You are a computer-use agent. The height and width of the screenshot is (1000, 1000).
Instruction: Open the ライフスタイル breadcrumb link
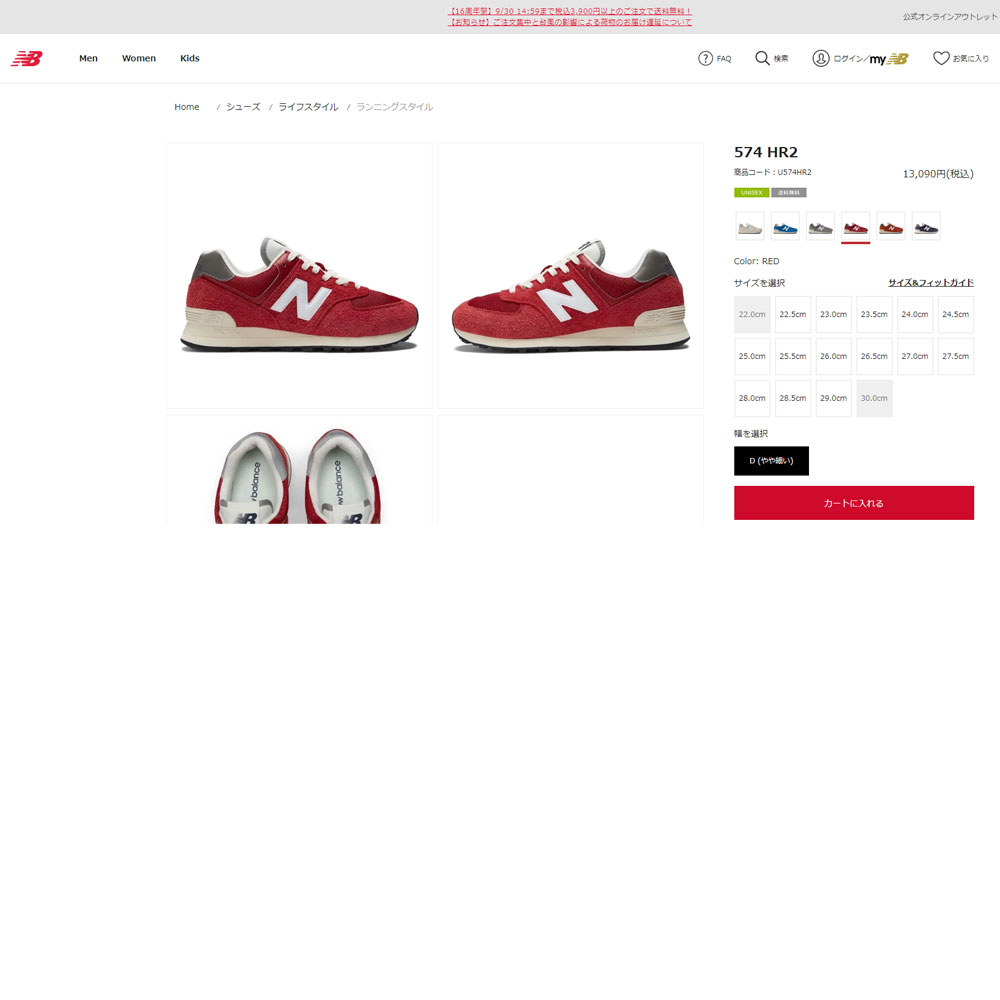[308, 107]
